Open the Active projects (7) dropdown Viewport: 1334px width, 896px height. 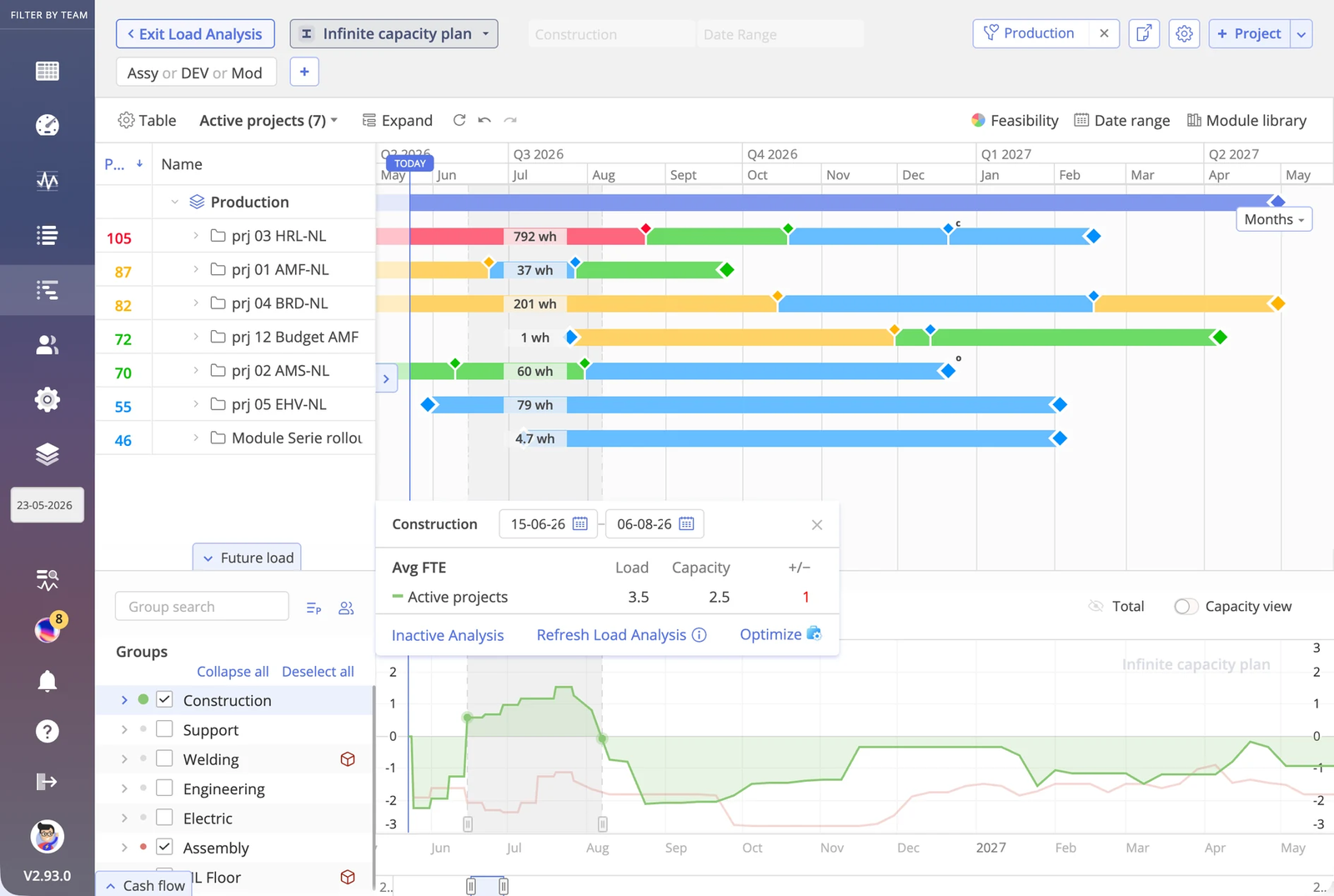point(268,120)
